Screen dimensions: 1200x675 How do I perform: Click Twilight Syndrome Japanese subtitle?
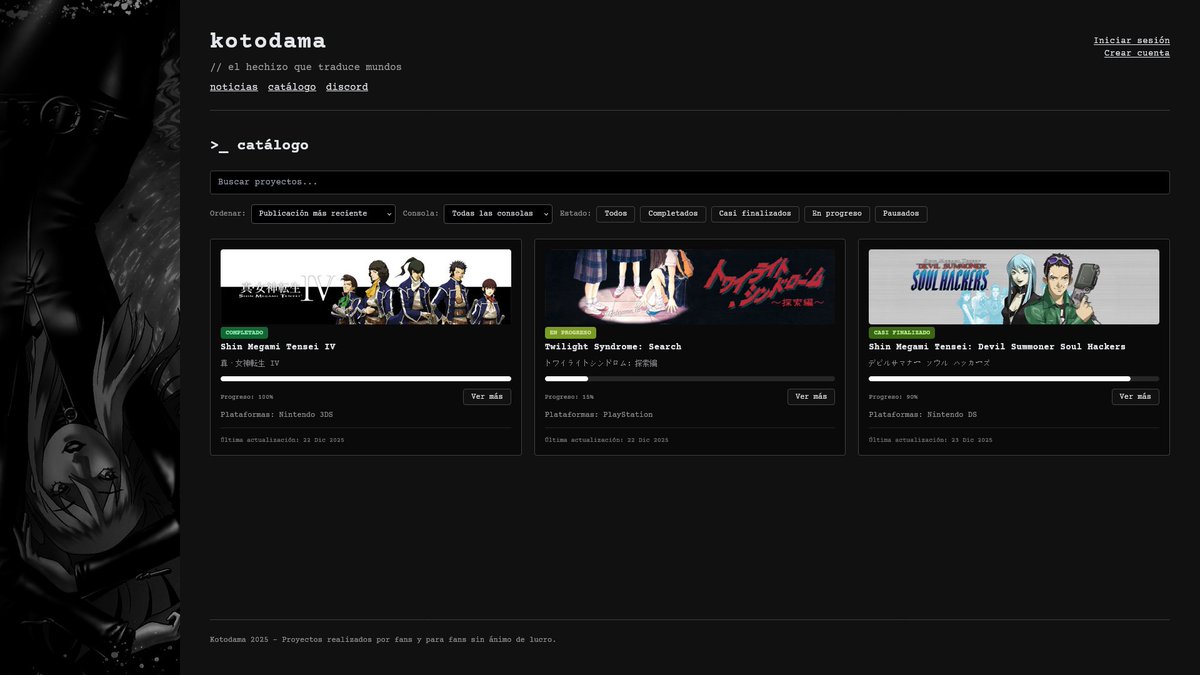(601, 363)
